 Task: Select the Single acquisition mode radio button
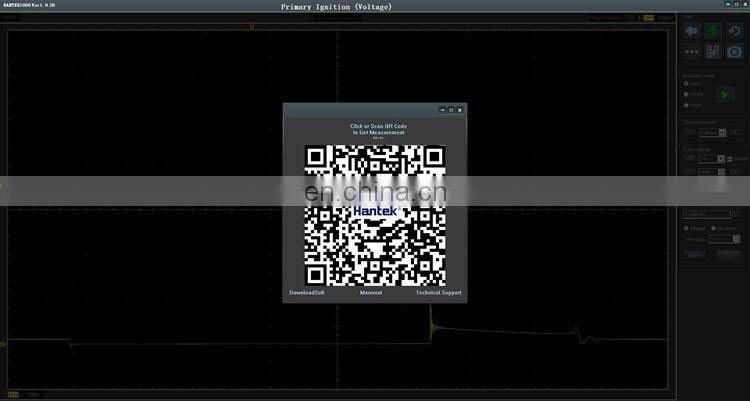[686, 104]
